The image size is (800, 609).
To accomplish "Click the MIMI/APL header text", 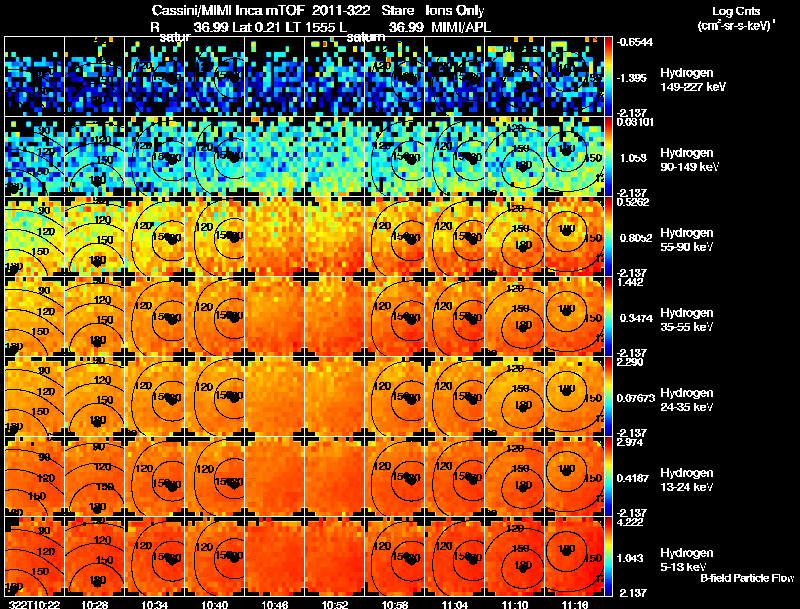I will [x=461, y=27].
